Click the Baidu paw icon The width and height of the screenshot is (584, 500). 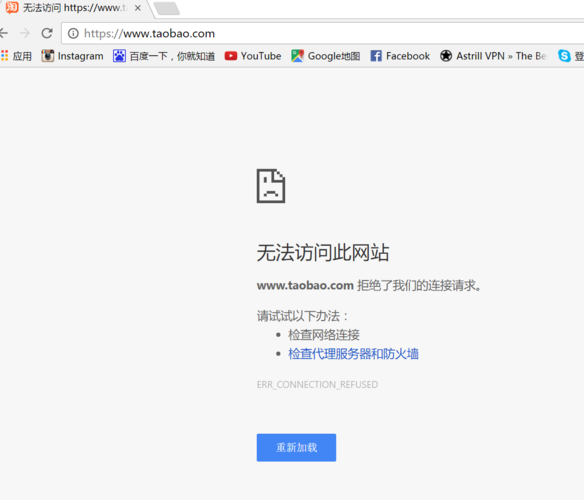tap(119, 56)
